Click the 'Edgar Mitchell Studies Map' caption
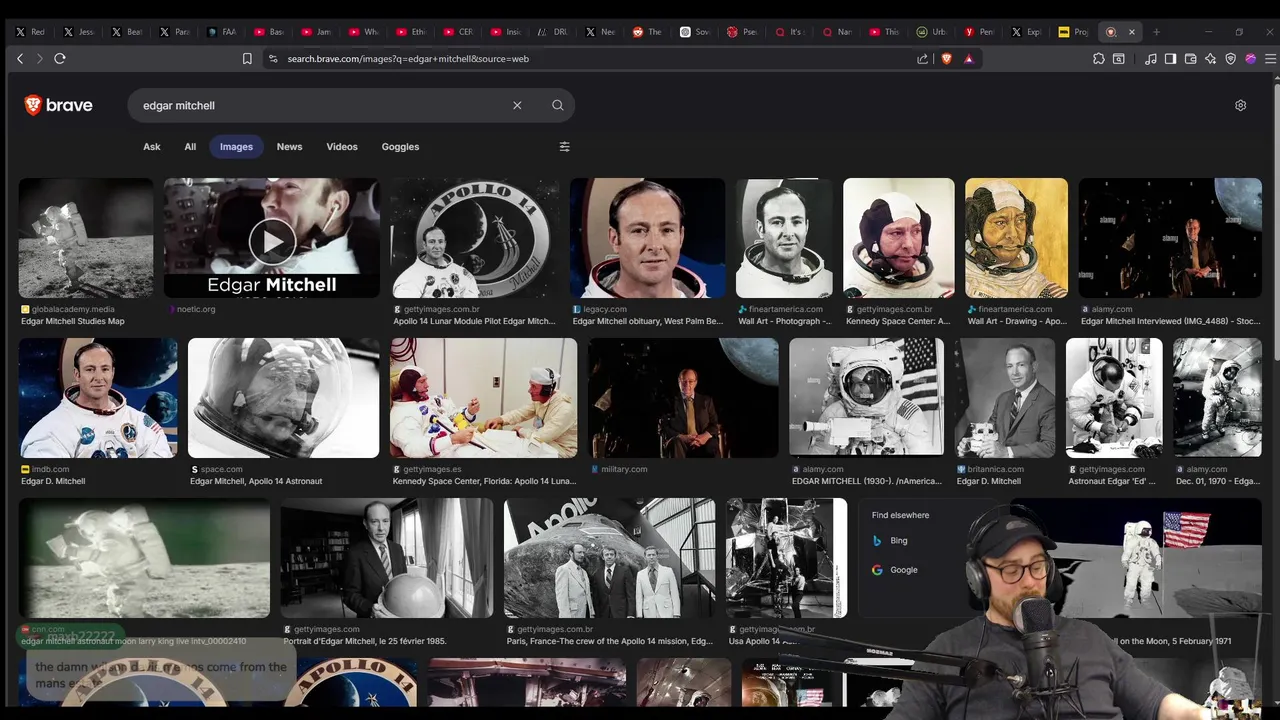Screen dimensions: 1280x720 73,322
